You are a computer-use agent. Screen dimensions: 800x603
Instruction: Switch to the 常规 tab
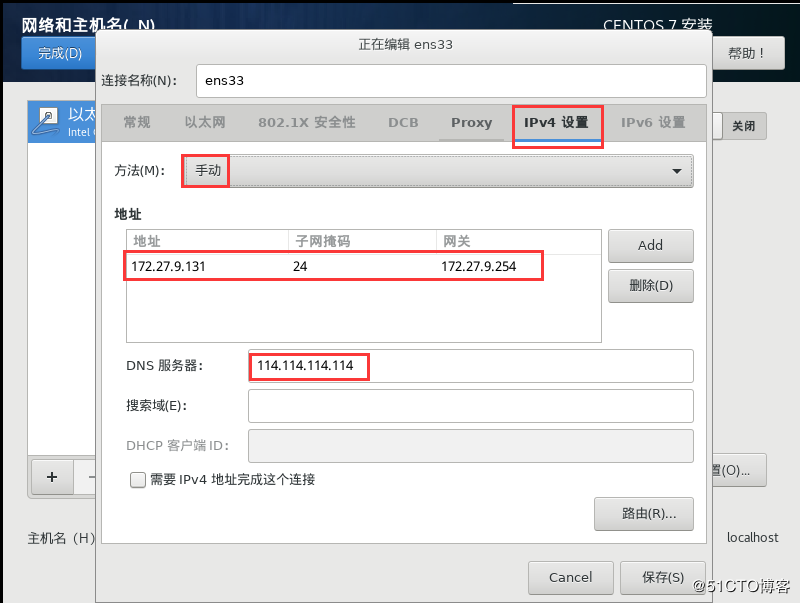coord(137,122)
